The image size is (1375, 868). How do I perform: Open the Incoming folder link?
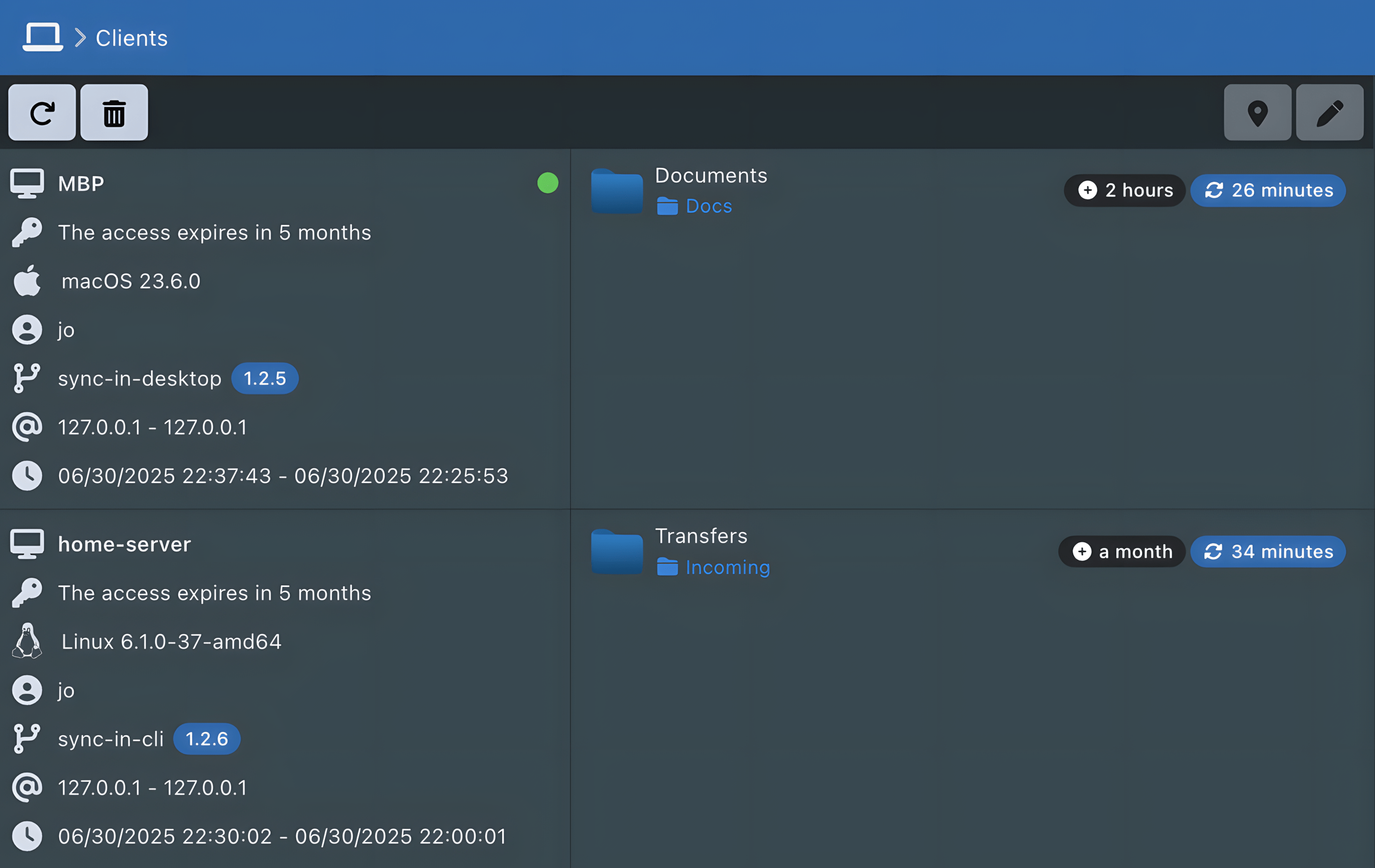coord(727,567)
